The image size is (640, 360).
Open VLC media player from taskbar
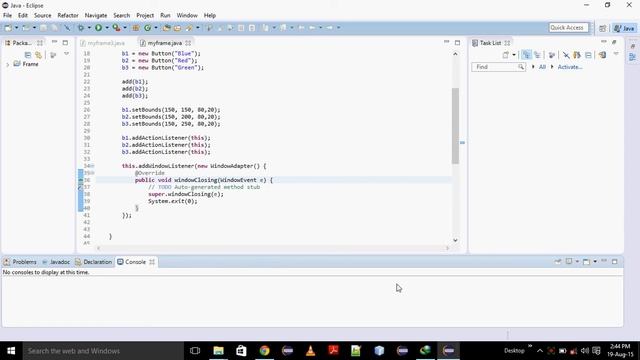[x=310, y=351]
